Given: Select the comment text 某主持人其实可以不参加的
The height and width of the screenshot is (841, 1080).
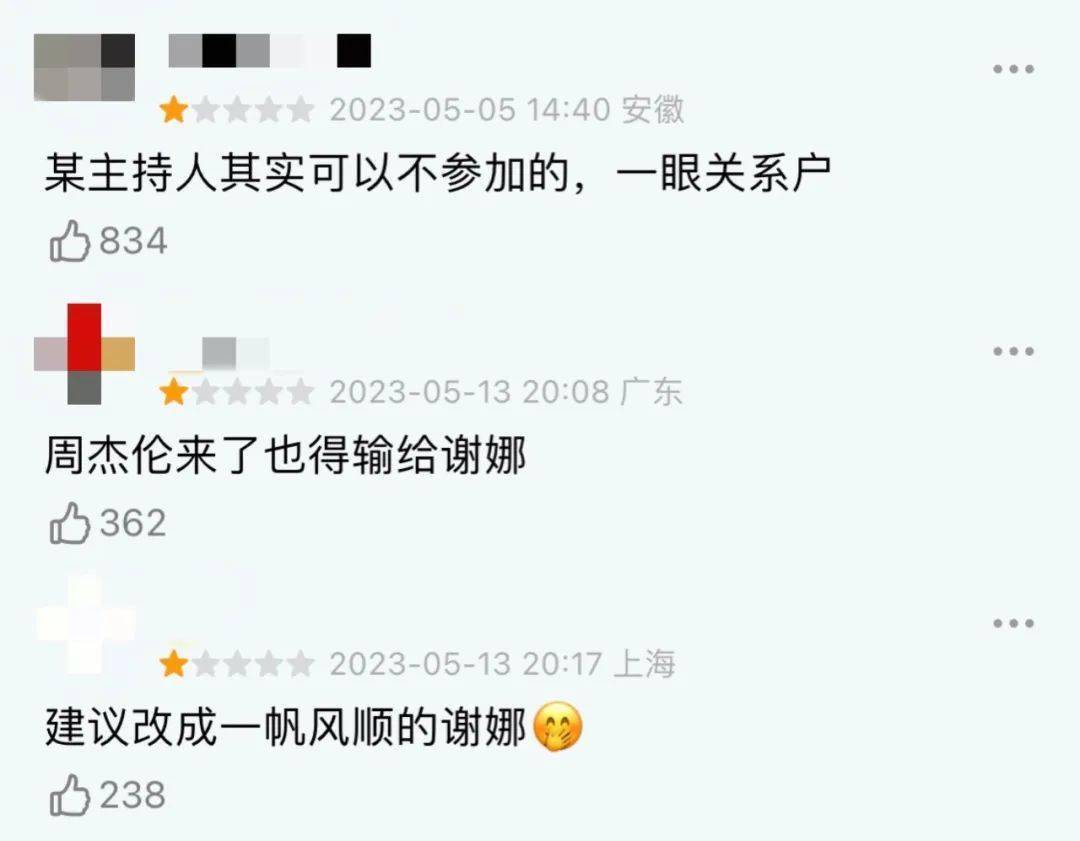Looking at the screenshot, I should point(307,173).
